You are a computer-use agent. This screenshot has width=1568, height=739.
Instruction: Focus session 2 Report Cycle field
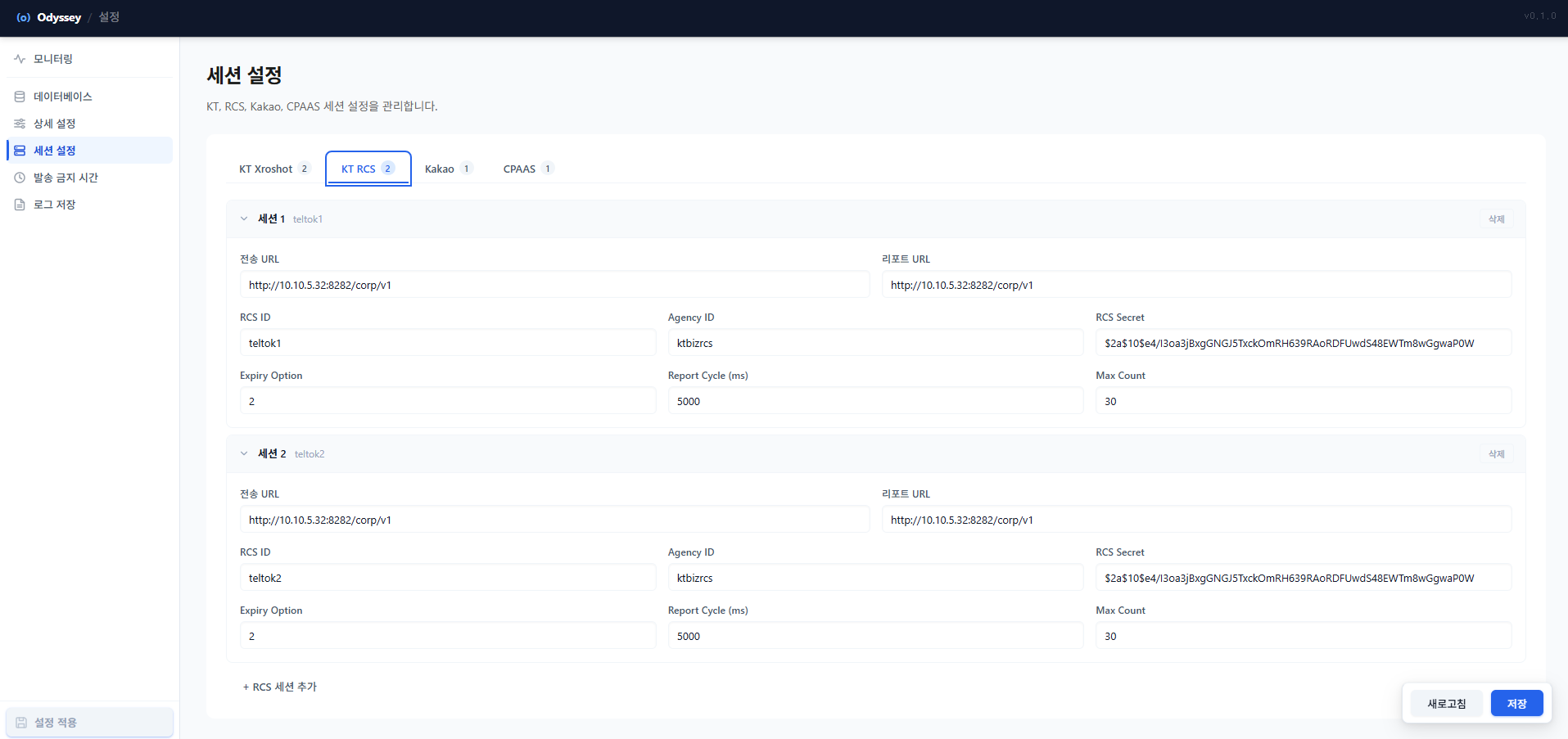875,636
